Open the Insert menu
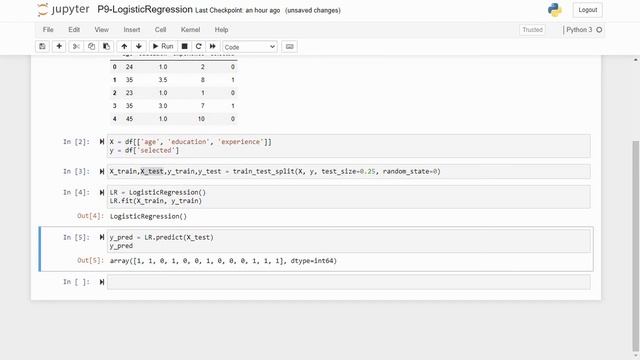Screen dimensions: 640x360 click(131, 30)
